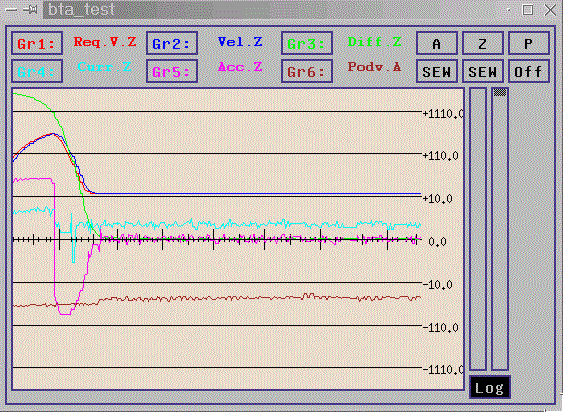Click the P button
Screen dimensions: 563x412
[x=529, y=43]
